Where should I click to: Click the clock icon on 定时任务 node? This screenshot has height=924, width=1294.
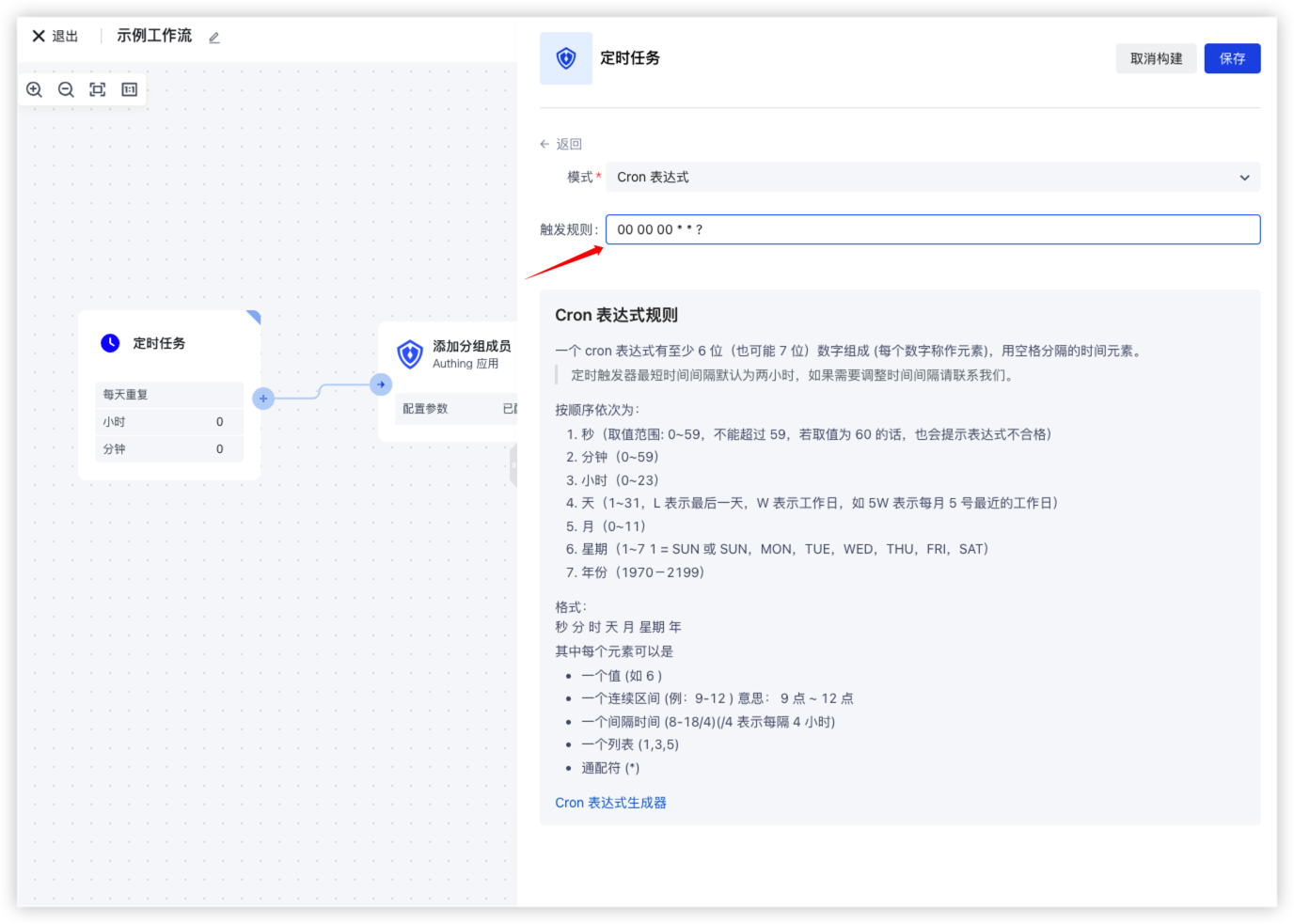pos(110,343)
